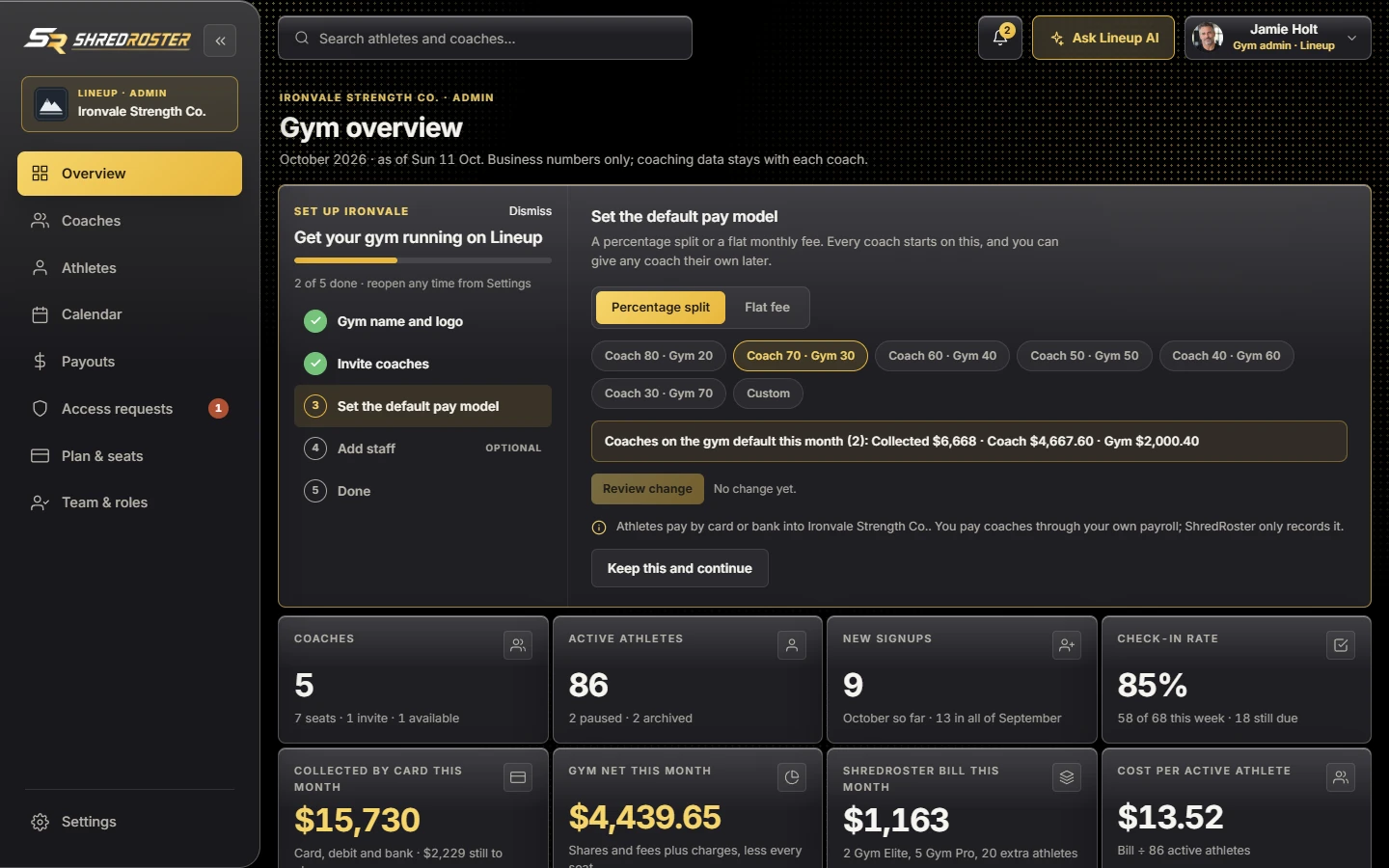The image size is (1389, 868).
Task: Click the Cost Per Active Athlete icon
Action: pos(1341,777)
